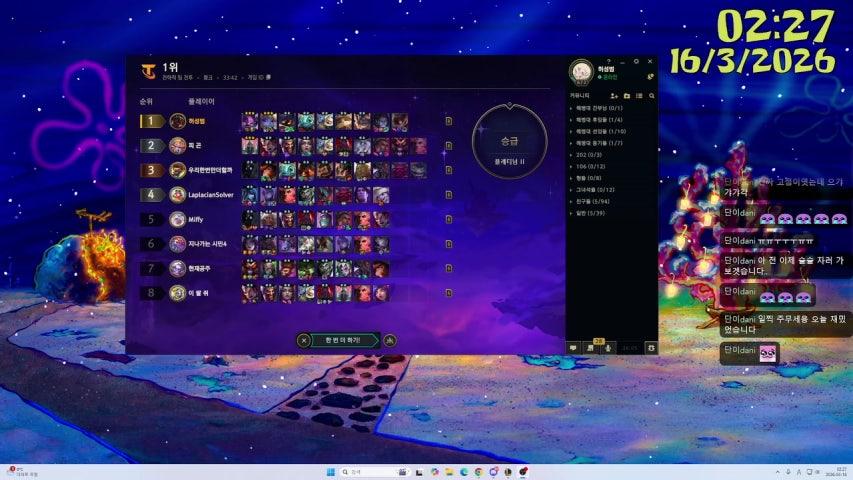Click the copy icon in LaplacianSolver's row

[x=449, y=195]
